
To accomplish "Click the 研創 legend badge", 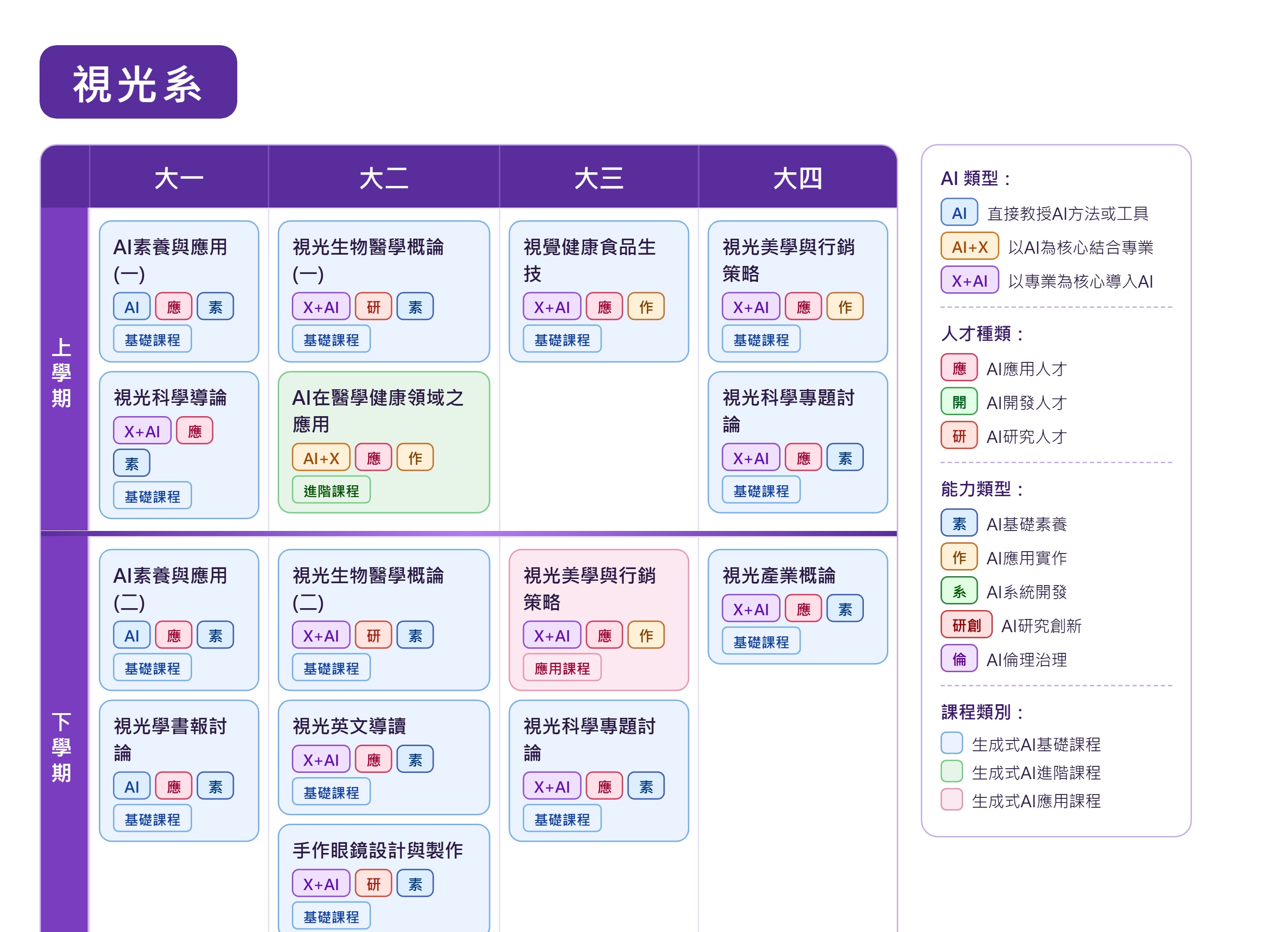I will click(966, 625).
